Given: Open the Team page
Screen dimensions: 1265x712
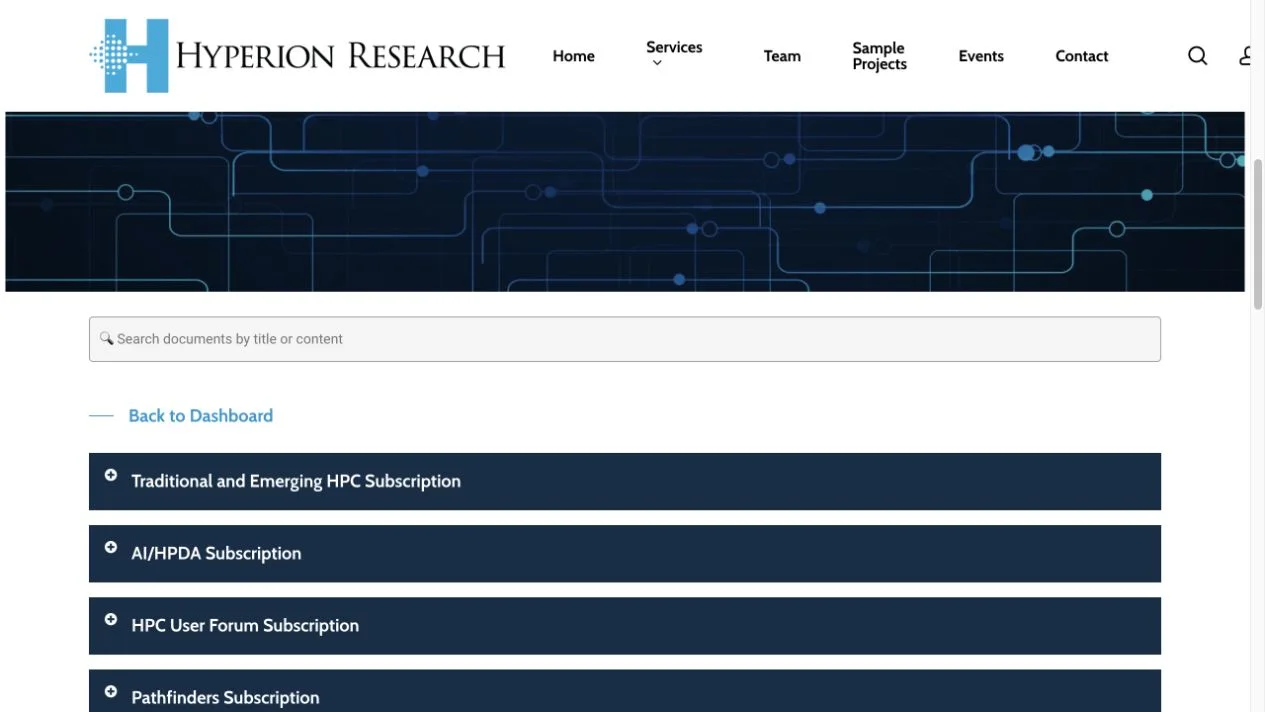Looking at the screenshot, I should click(782, 56).
